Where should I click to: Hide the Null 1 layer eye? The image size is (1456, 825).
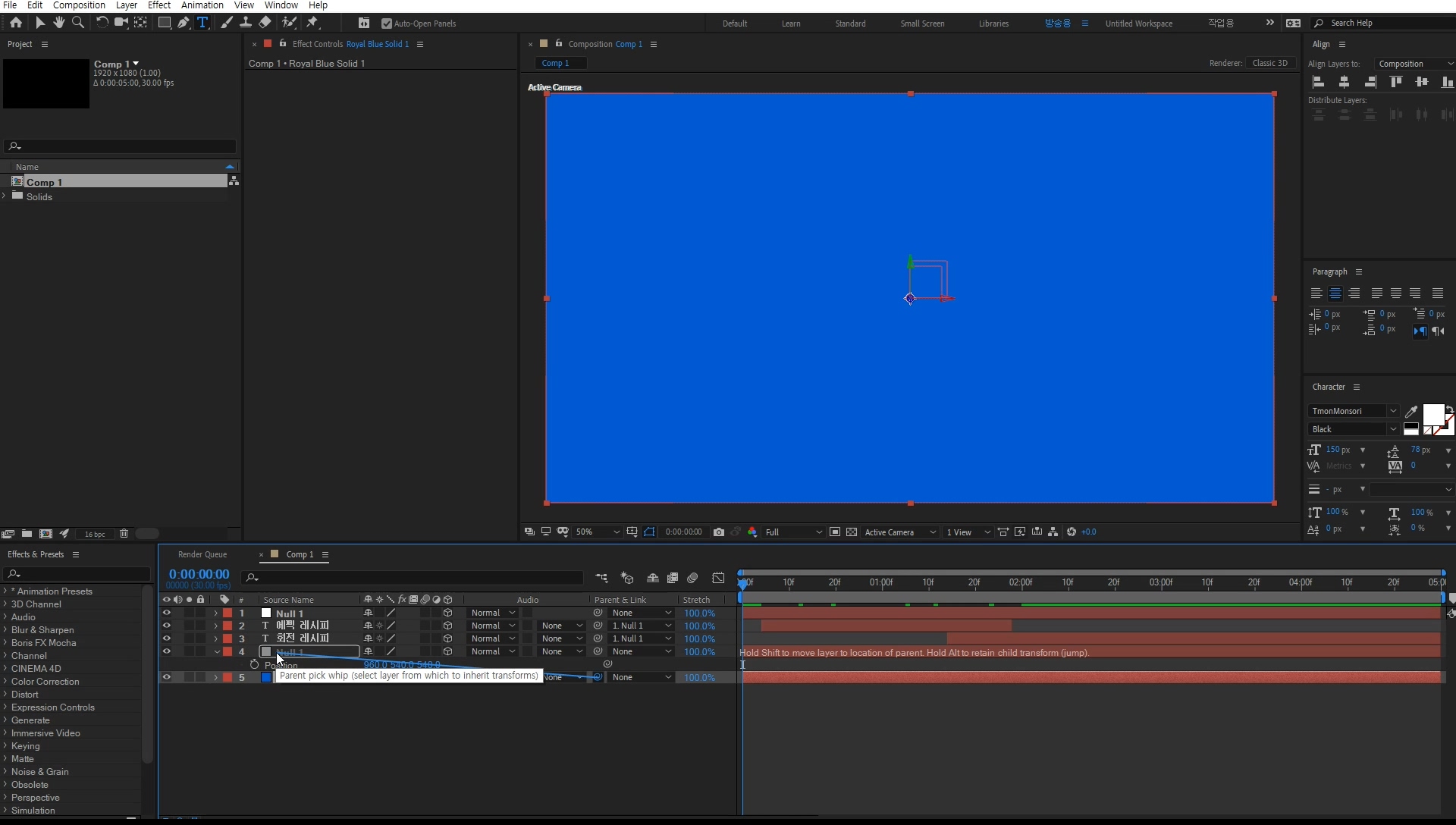coord(166,613)
